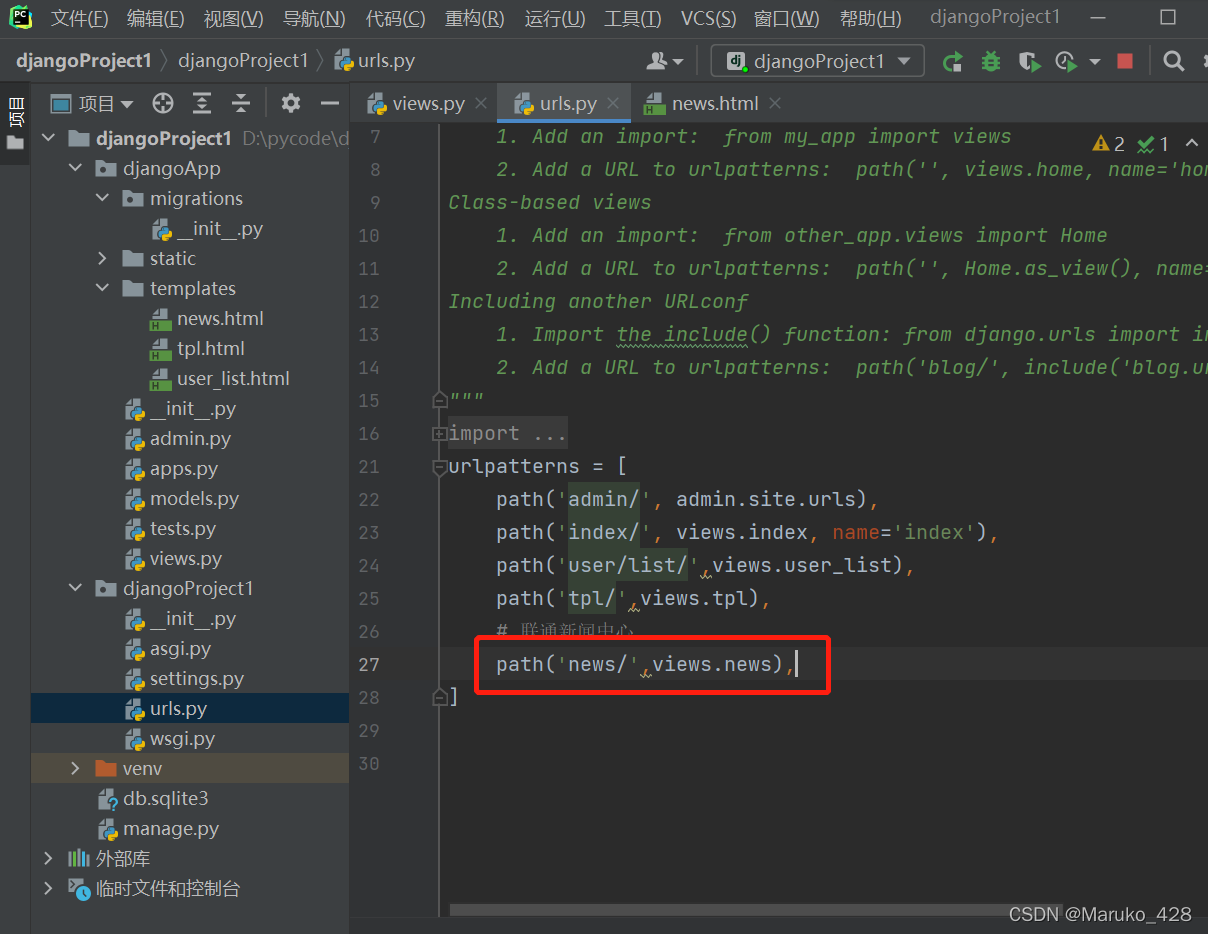The height and width of the screenshot is (934, 1208).
Task: Click the select opened file target icon
Action: coord(163,103)
